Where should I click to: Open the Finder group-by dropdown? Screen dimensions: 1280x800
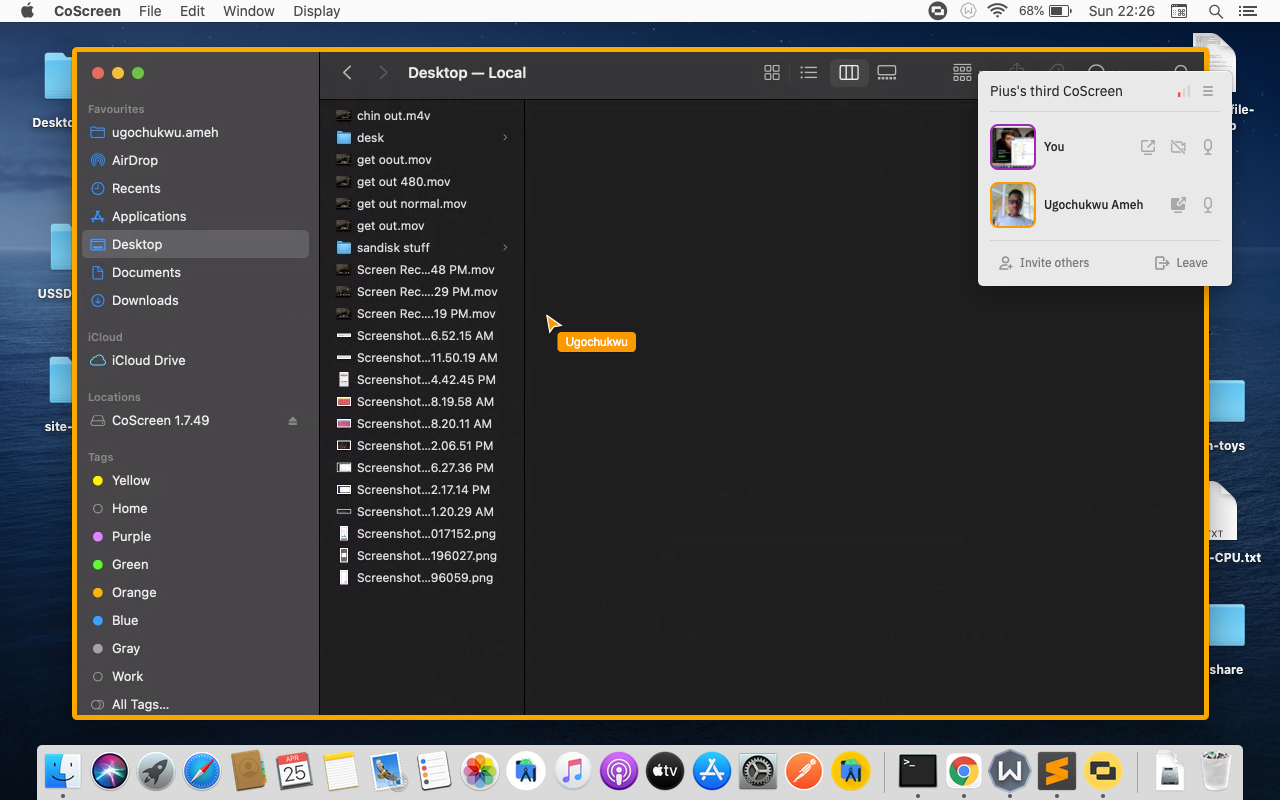[962, 73]
